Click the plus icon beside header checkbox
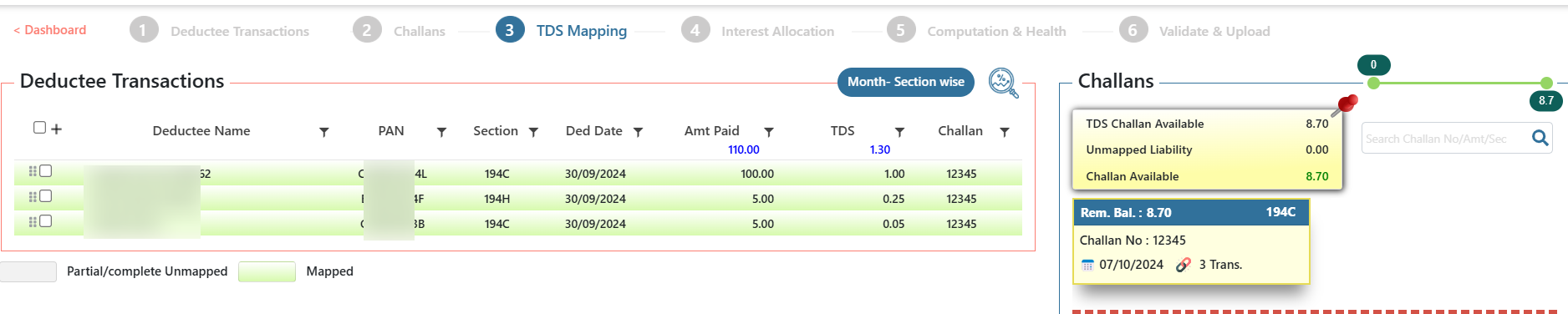The height and width of the screenshot is (314, 1568). [57, 129]
